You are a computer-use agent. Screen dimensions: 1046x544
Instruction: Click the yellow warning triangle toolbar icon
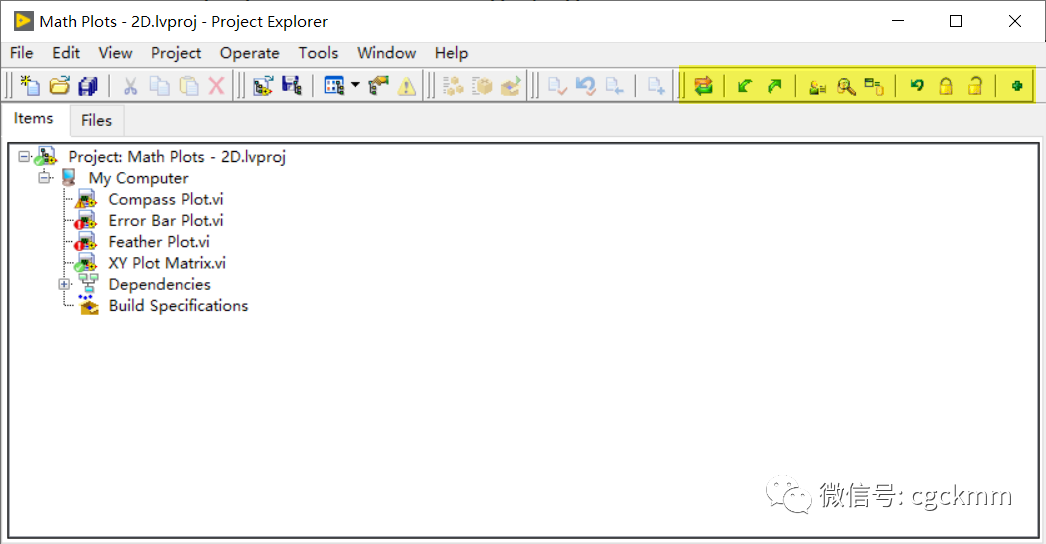406,85
